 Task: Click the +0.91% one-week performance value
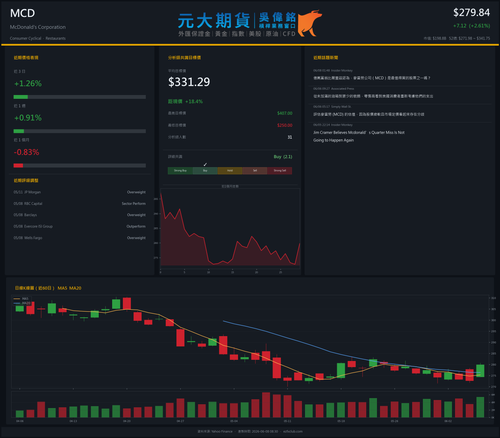pyautogui.click(x=28, y=118)
